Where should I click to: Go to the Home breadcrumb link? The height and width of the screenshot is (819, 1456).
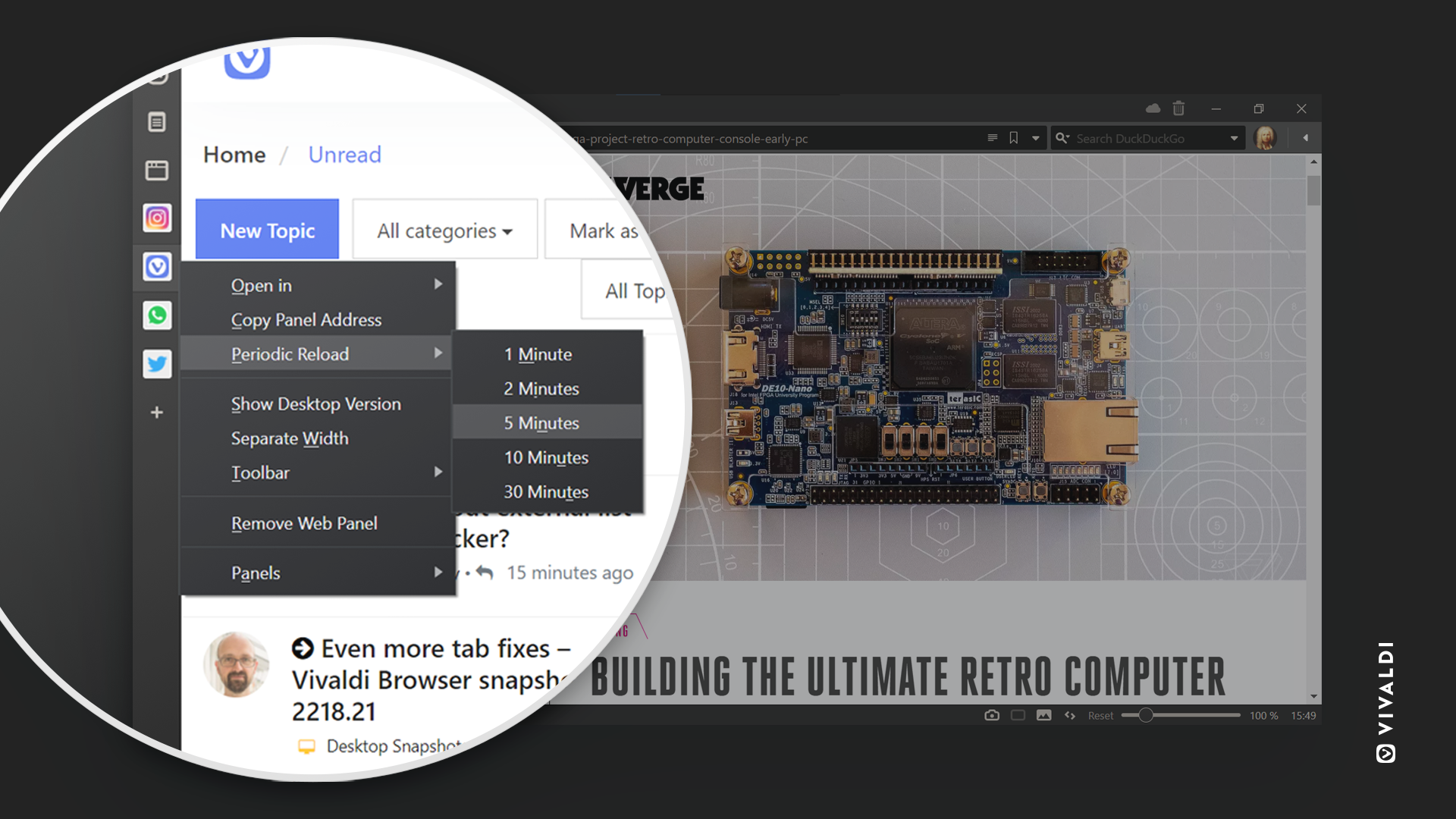point(234,155)
